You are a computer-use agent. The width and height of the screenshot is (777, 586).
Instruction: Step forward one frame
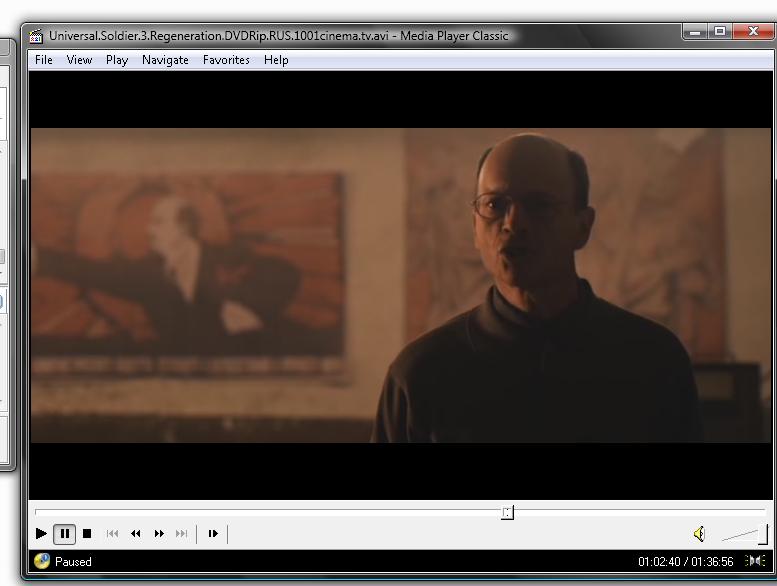(213, 533)
